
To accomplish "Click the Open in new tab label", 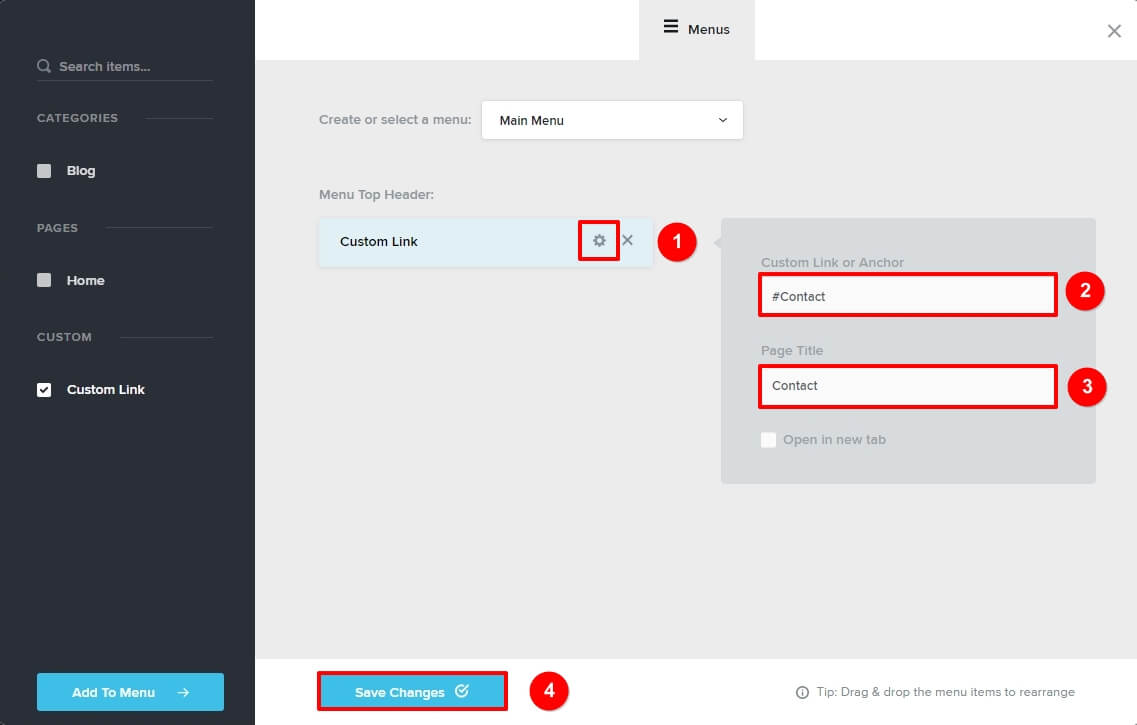I will (835, 440).
